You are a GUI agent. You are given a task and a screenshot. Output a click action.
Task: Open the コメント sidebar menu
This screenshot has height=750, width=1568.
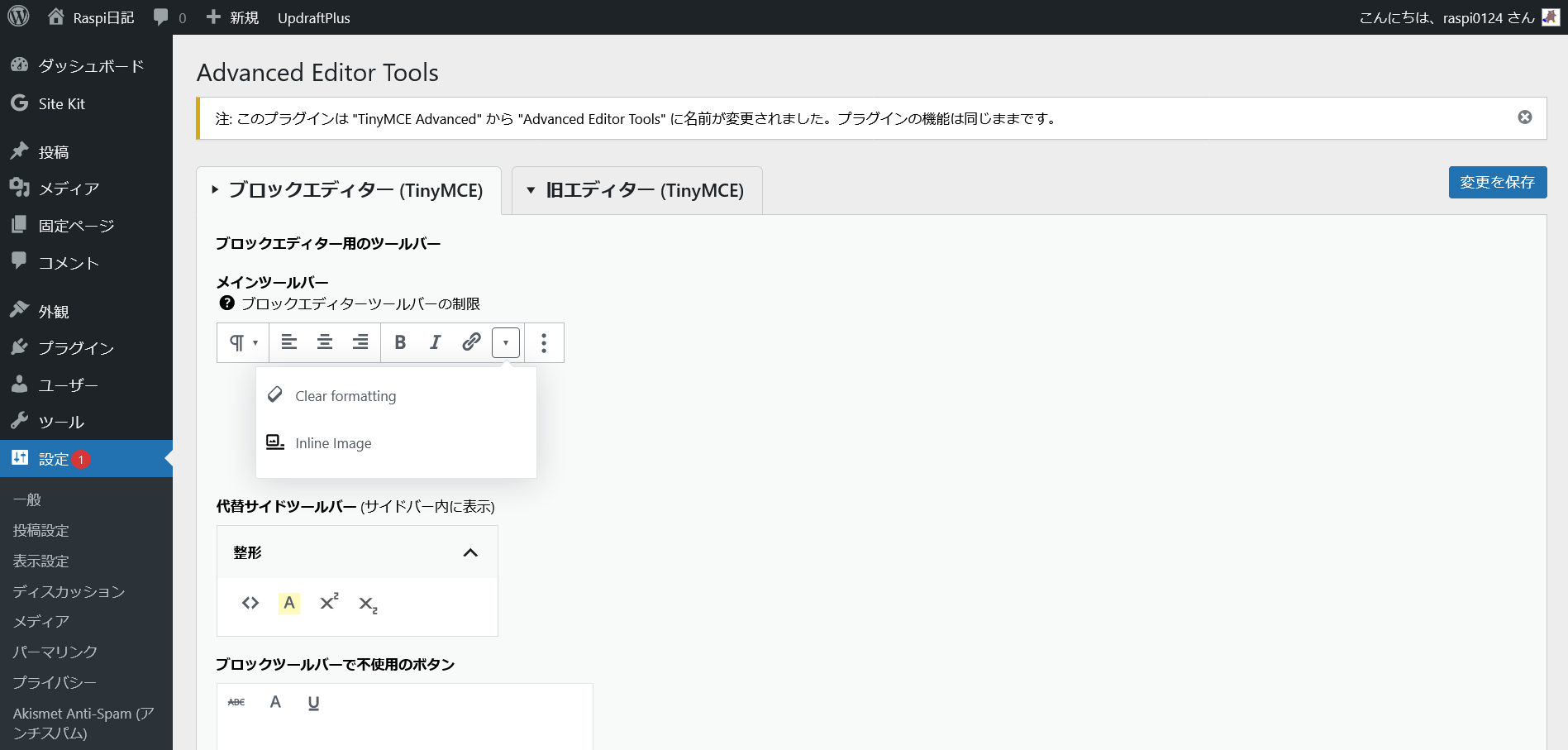point(86,262)
